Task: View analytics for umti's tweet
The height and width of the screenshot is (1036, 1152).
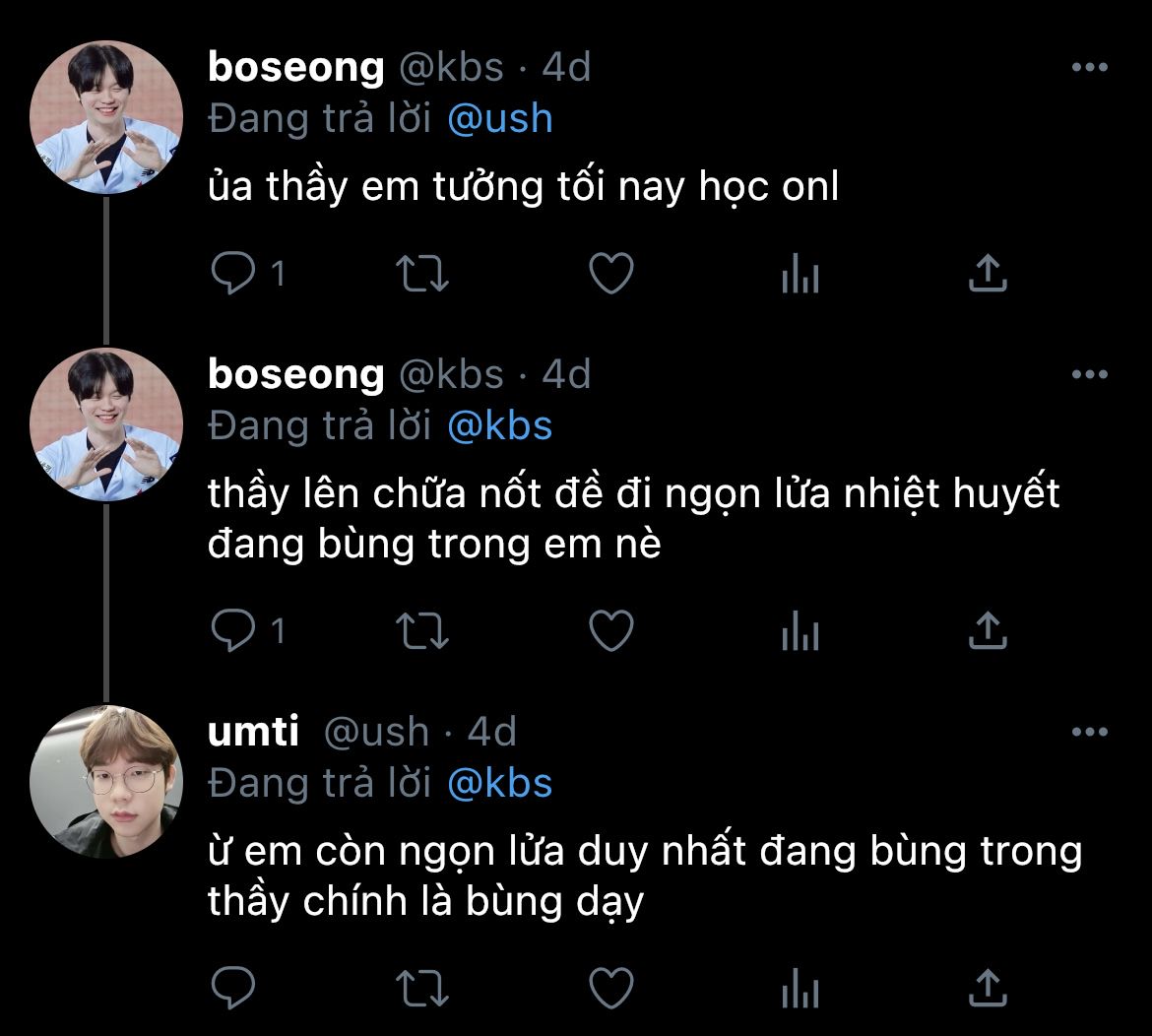Action: 800,989
